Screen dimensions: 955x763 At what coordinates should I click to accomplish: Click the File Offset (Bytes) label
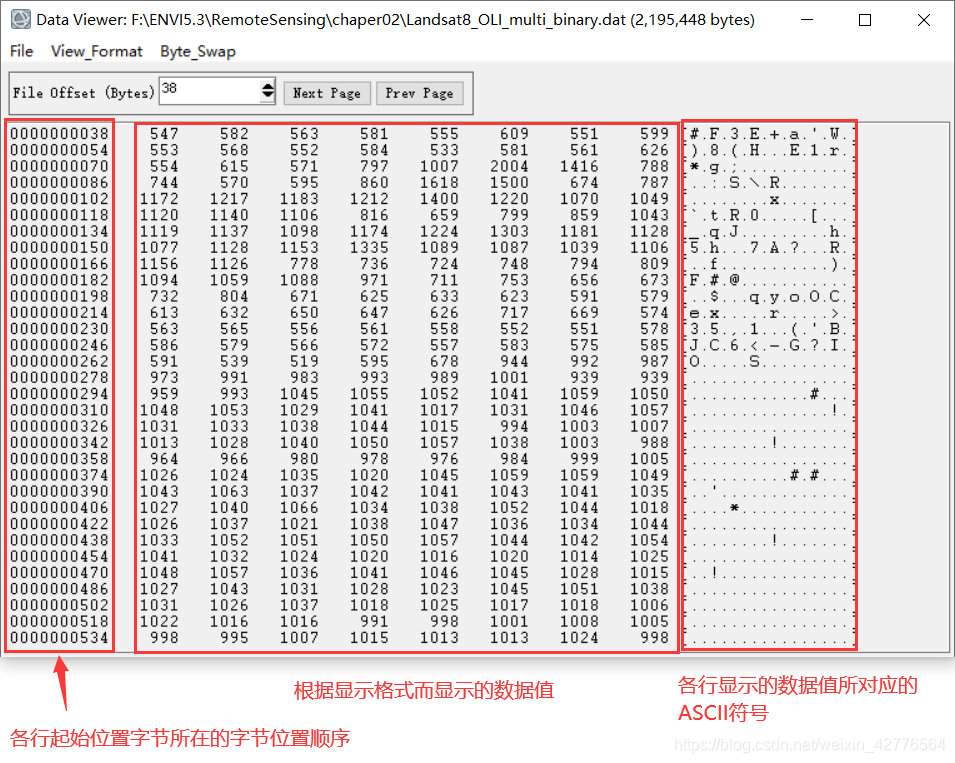pyautogui.click(x=84, y=93)
